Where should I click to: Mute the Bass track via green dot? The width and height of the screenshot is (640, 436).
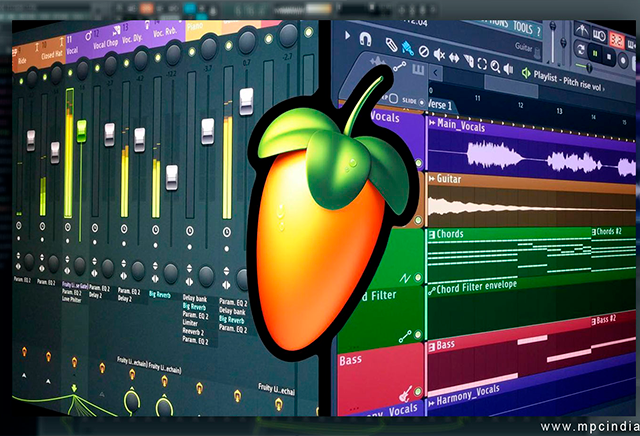tap(418, 392)
